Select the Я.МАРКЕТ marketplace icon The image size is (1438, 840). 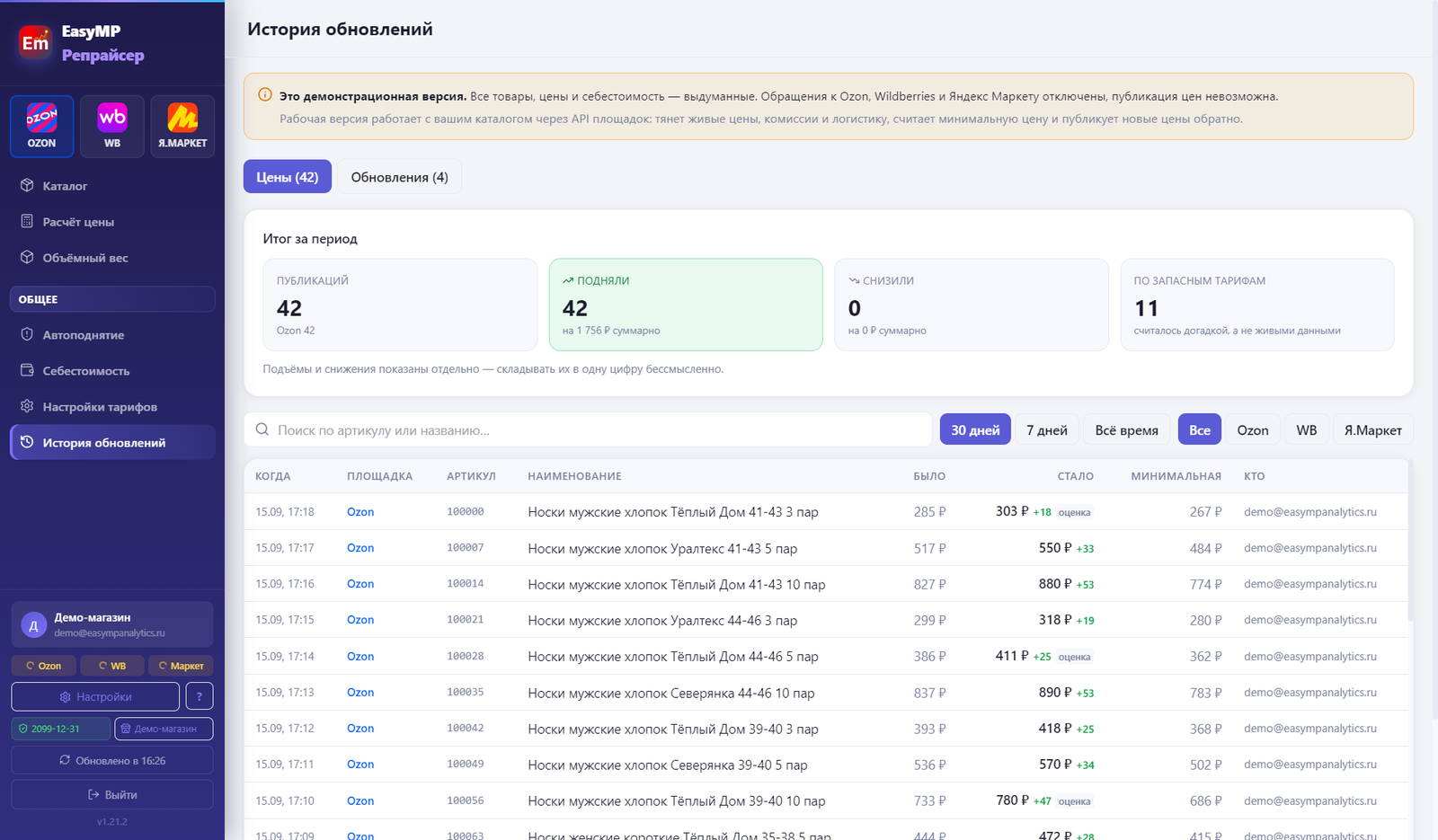tap(182, 126)
